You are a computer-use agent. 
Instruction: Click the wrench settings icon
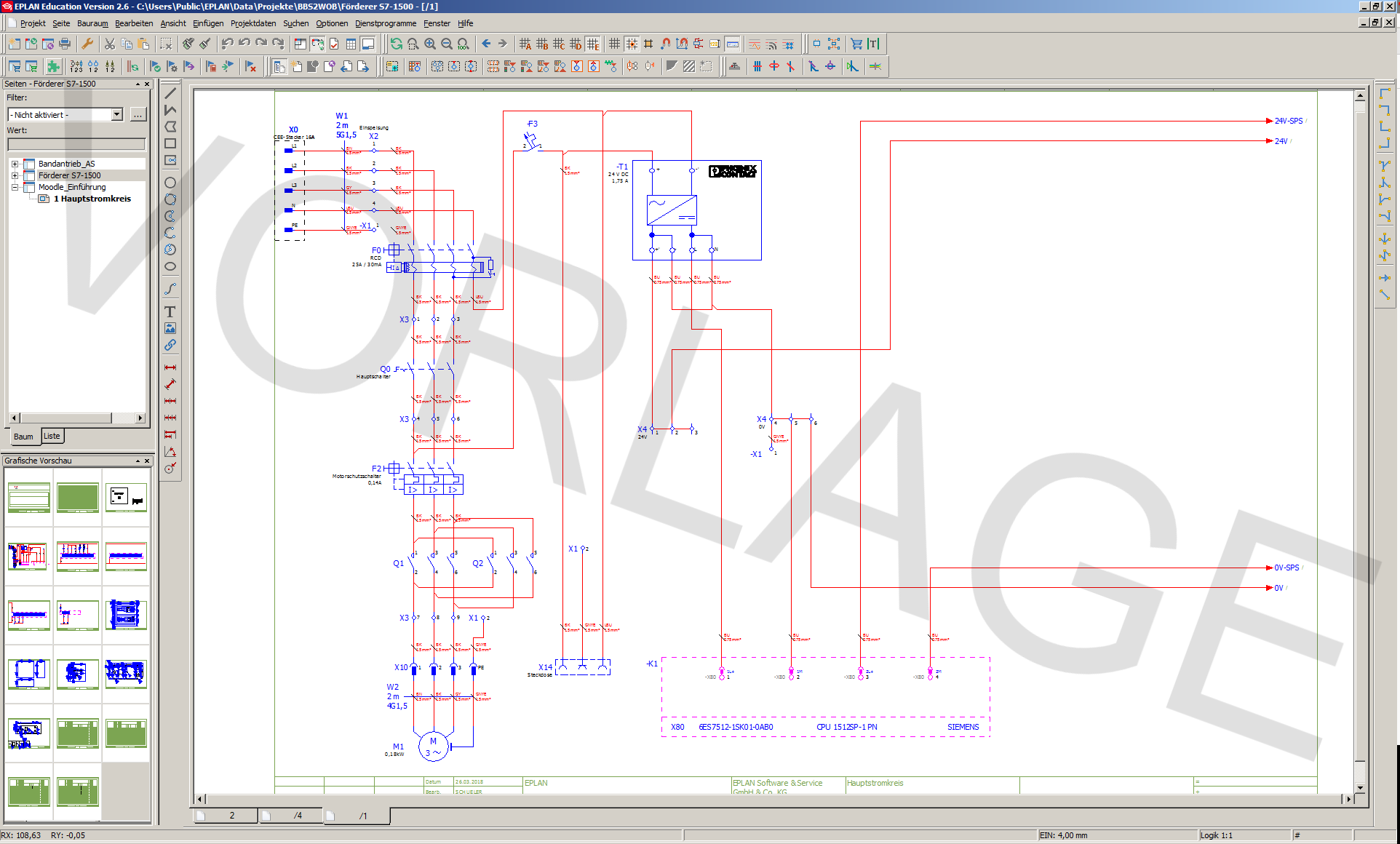pos(87,44)
